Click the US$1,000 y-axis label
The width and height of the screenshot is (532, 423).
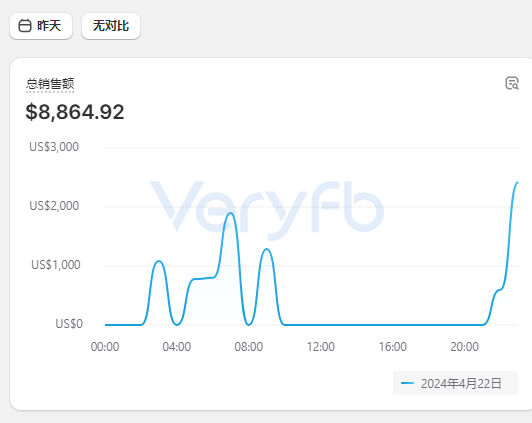tap(56, 265)
